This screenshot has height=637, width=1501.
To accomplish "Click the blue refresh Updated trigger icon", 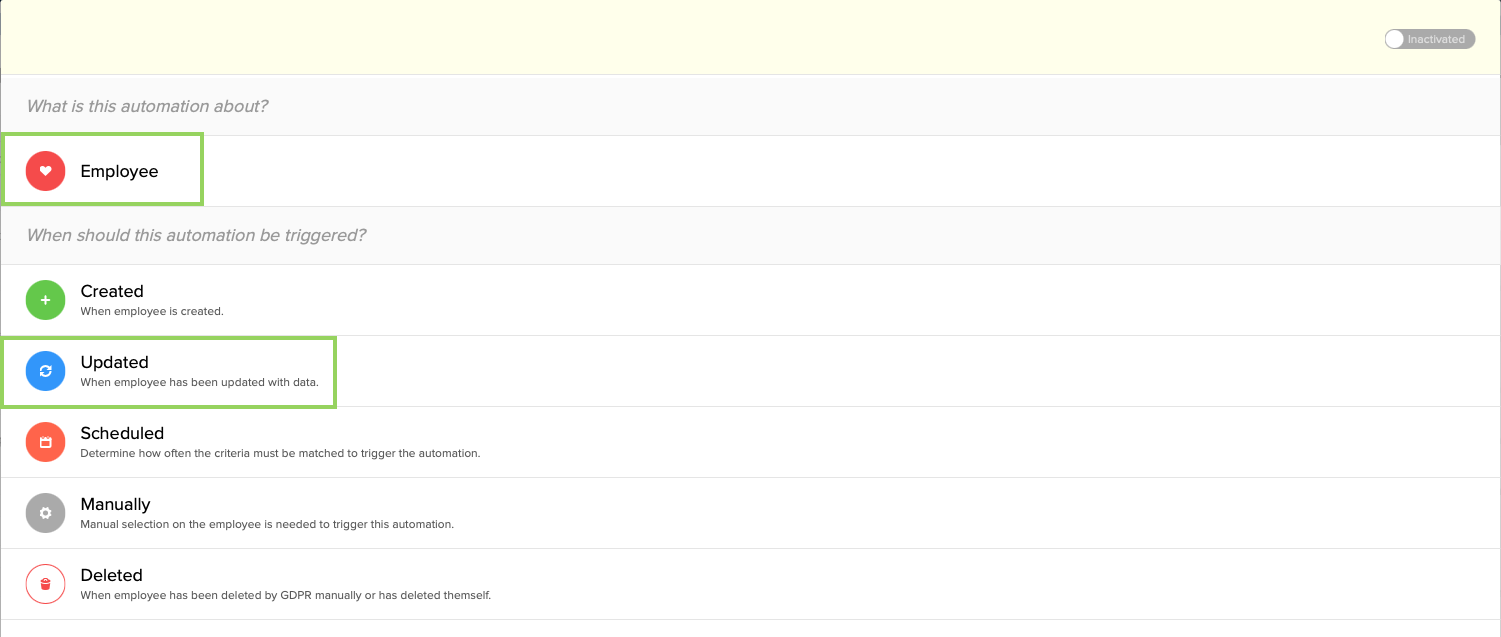I will [45, 371].
